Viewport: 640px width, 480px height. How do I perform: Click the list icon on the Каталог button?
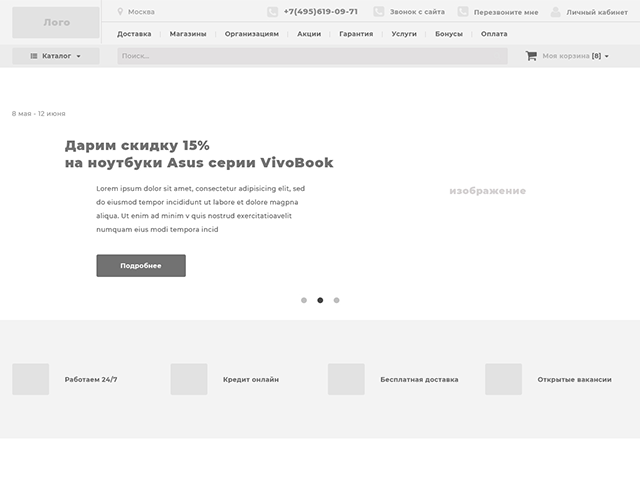tap(34, 56)
